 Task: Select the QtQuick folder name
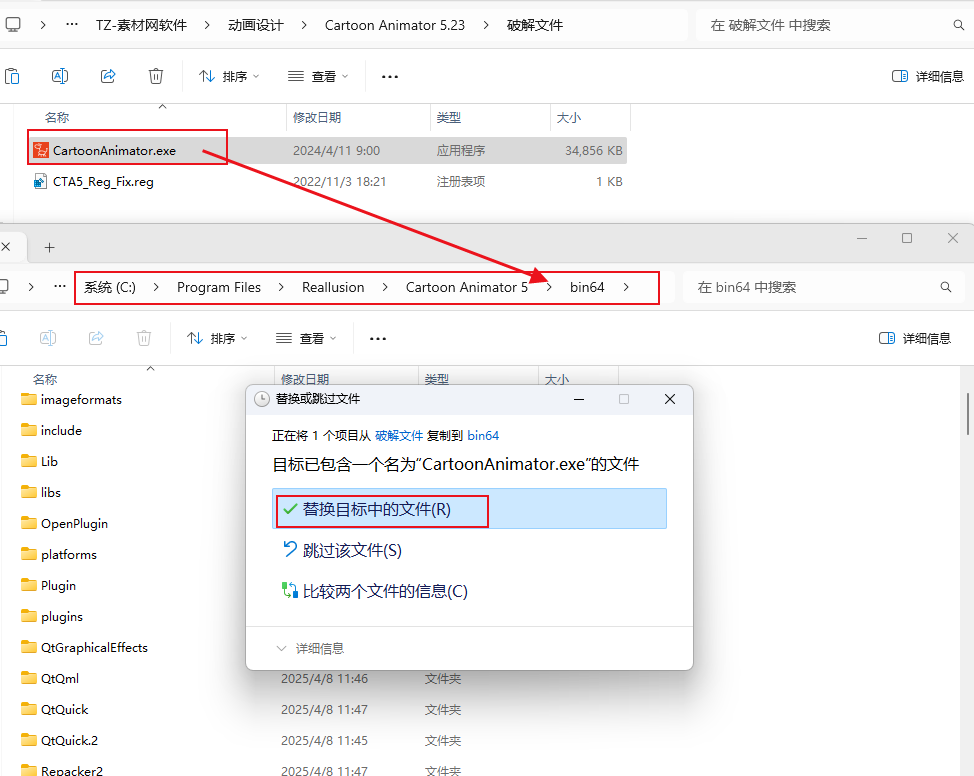[65, 710]
